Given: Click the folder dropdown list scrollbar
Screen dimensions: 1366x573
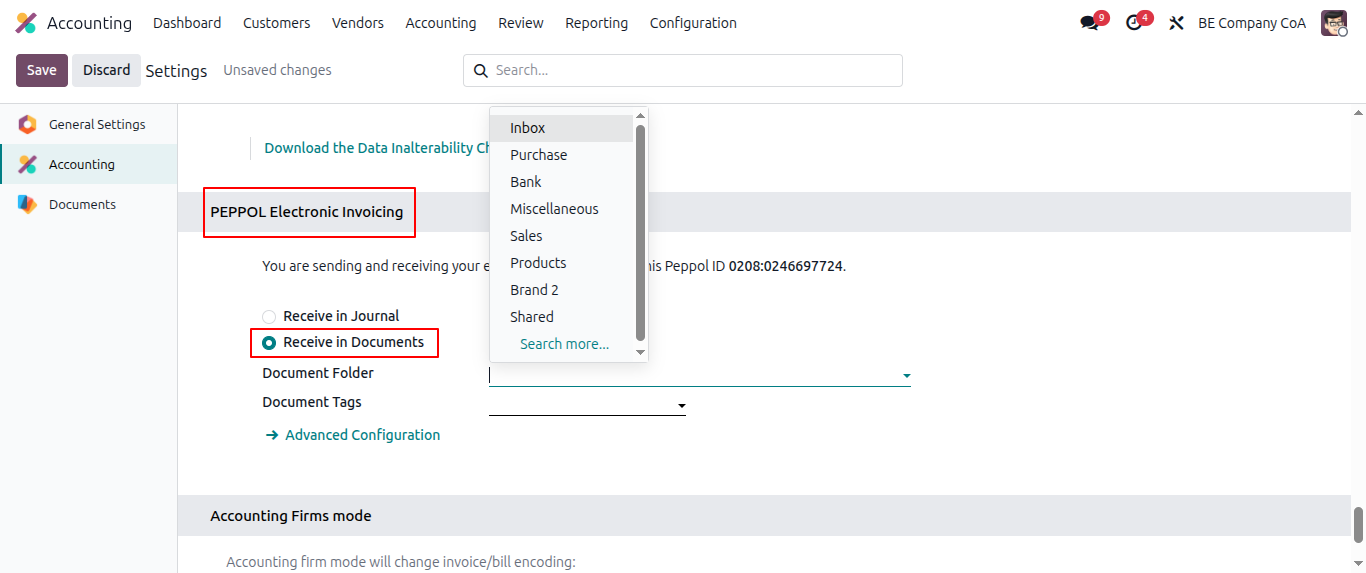Looking at the screenshot, I should (x=641, y=232).
